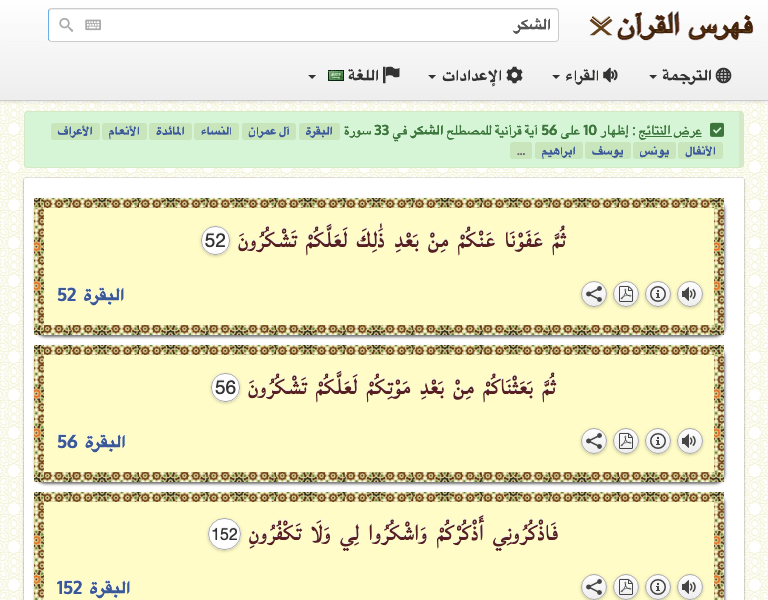Open the الإعدادات settings dropdown
The image size is (768, 600).
tap(476, 76)
